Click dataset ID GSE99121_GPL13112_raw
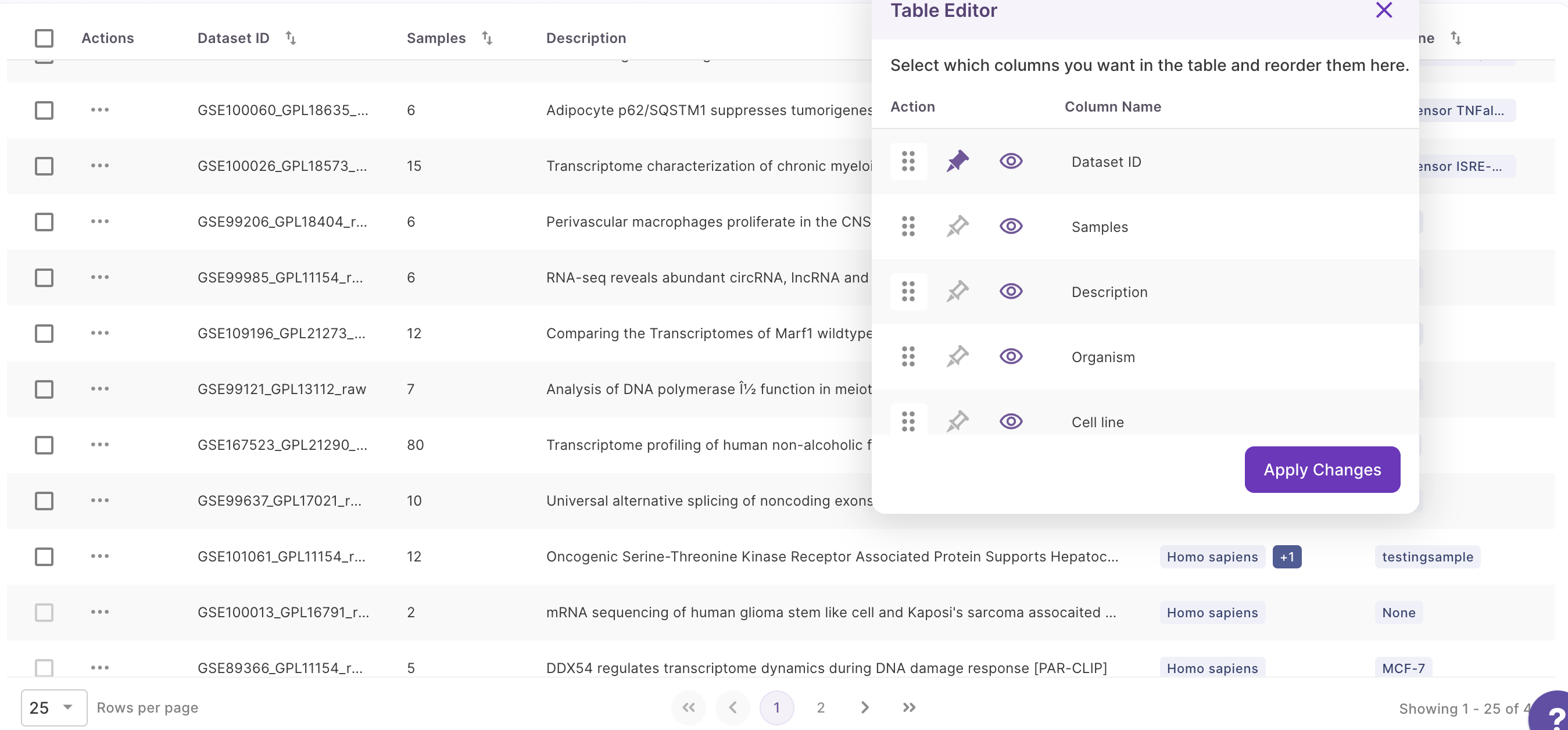The height and width of the screenshot is (730, 1568). [x=282, y=389]
